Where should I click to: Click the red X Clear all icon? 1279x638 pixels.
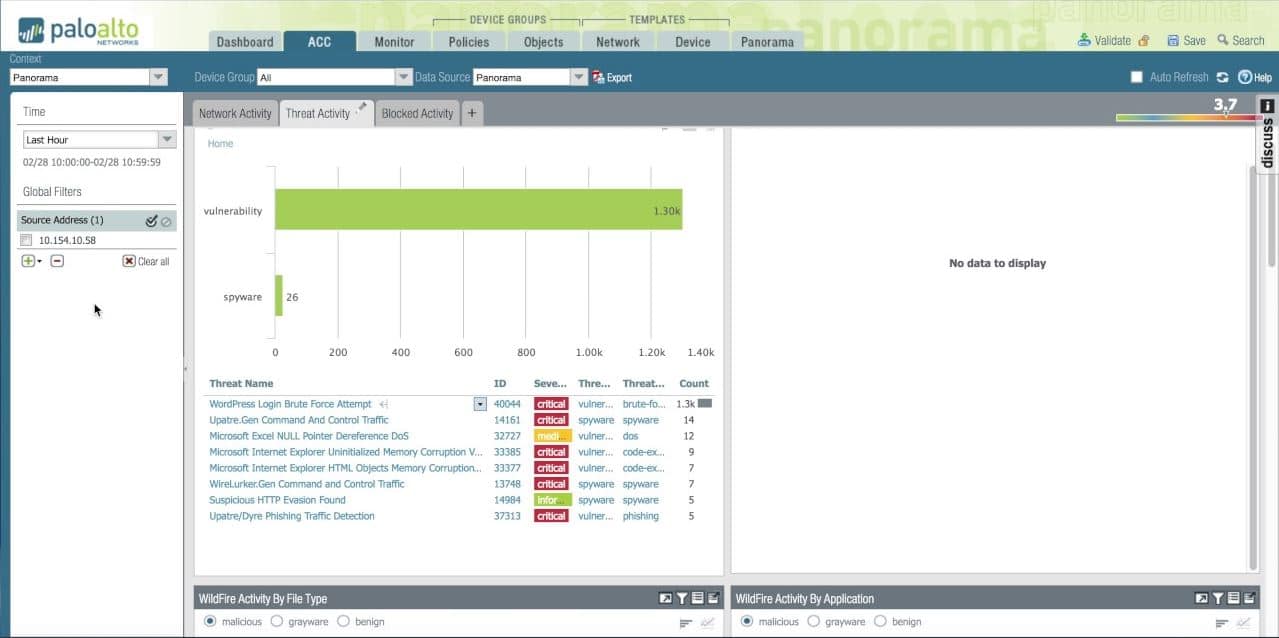[129, 261]
